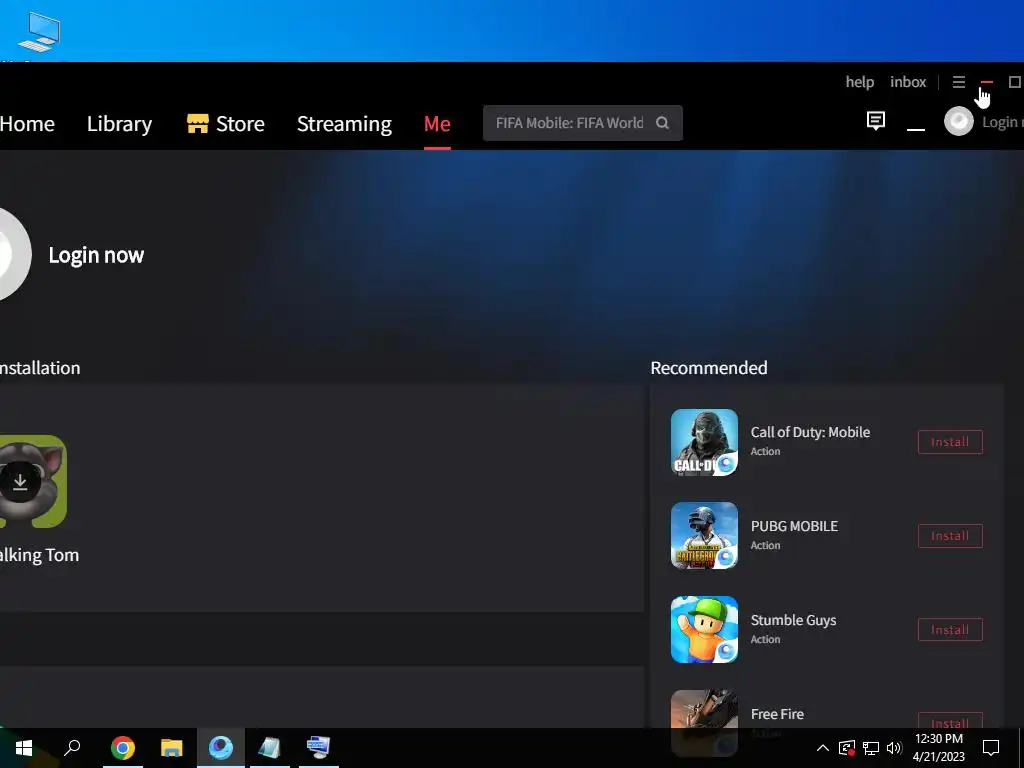Click the notepad-style taskbar icon
The height and width of the screenshot is (768, 1024).
coord(270,747)
